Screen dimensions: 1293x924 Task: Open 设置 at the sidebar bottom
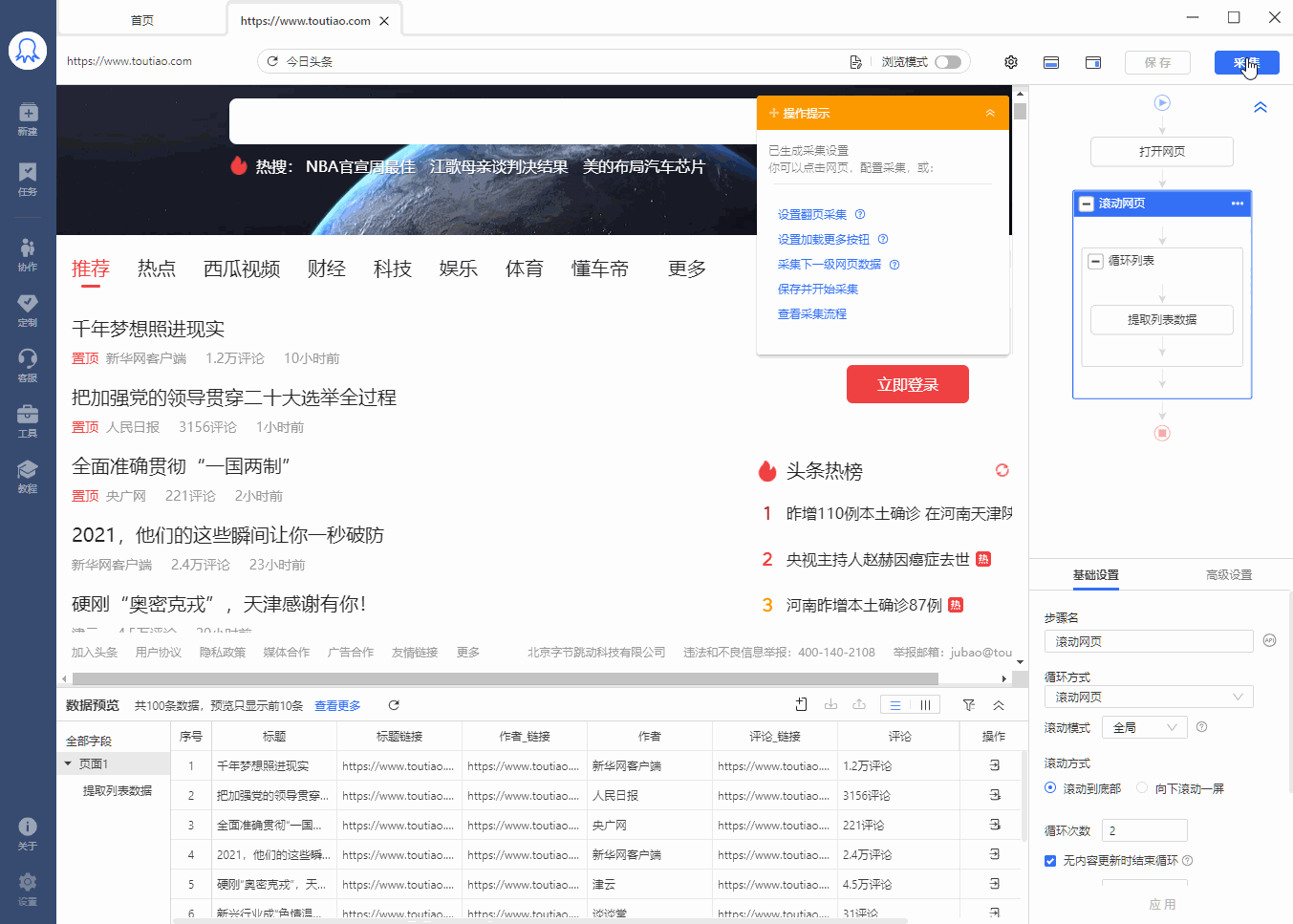click(x=28, y=889)
